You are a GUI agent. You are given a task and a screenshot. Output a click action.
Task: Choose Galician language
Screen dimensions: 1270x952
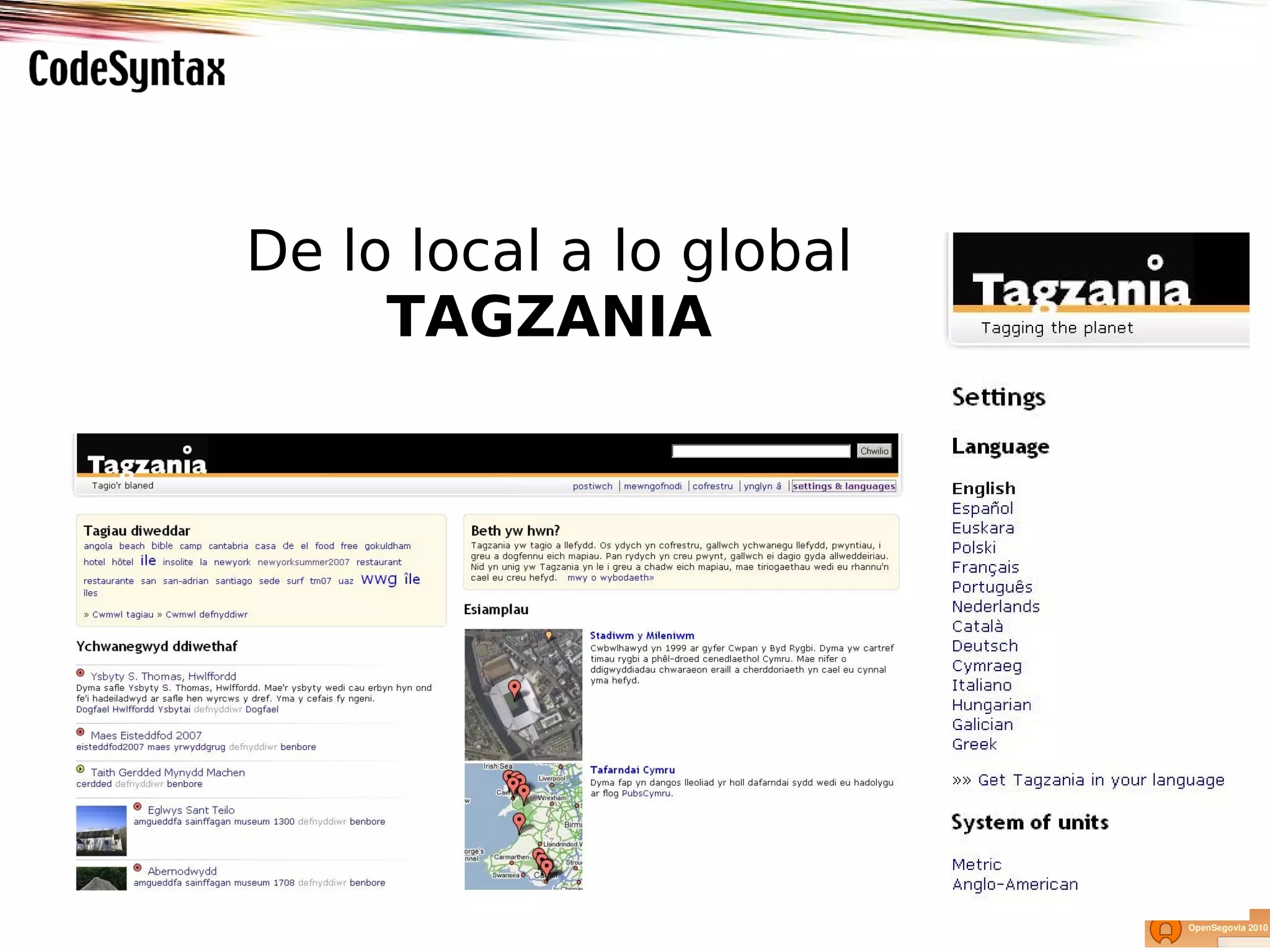coord(982,725)
